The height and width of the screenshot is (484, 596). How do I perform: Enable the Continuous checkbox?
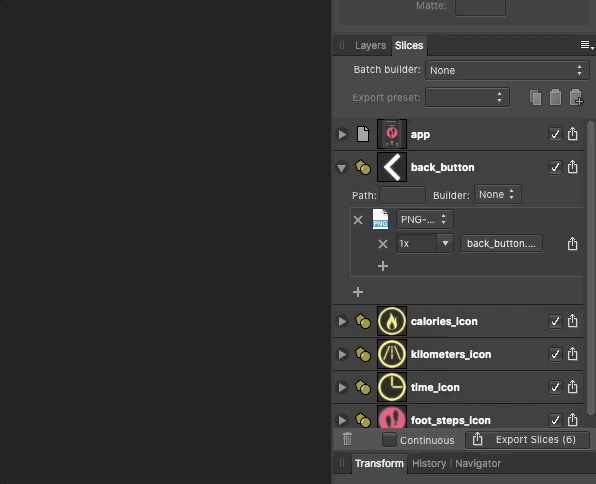tap(389, 440)
